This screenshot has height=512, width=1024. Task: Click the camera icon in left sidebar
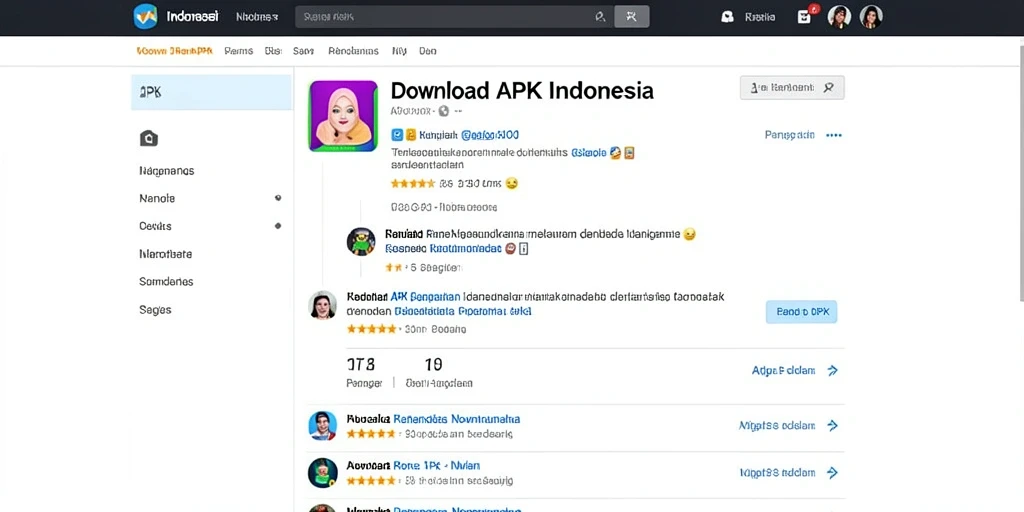(149, 138)
